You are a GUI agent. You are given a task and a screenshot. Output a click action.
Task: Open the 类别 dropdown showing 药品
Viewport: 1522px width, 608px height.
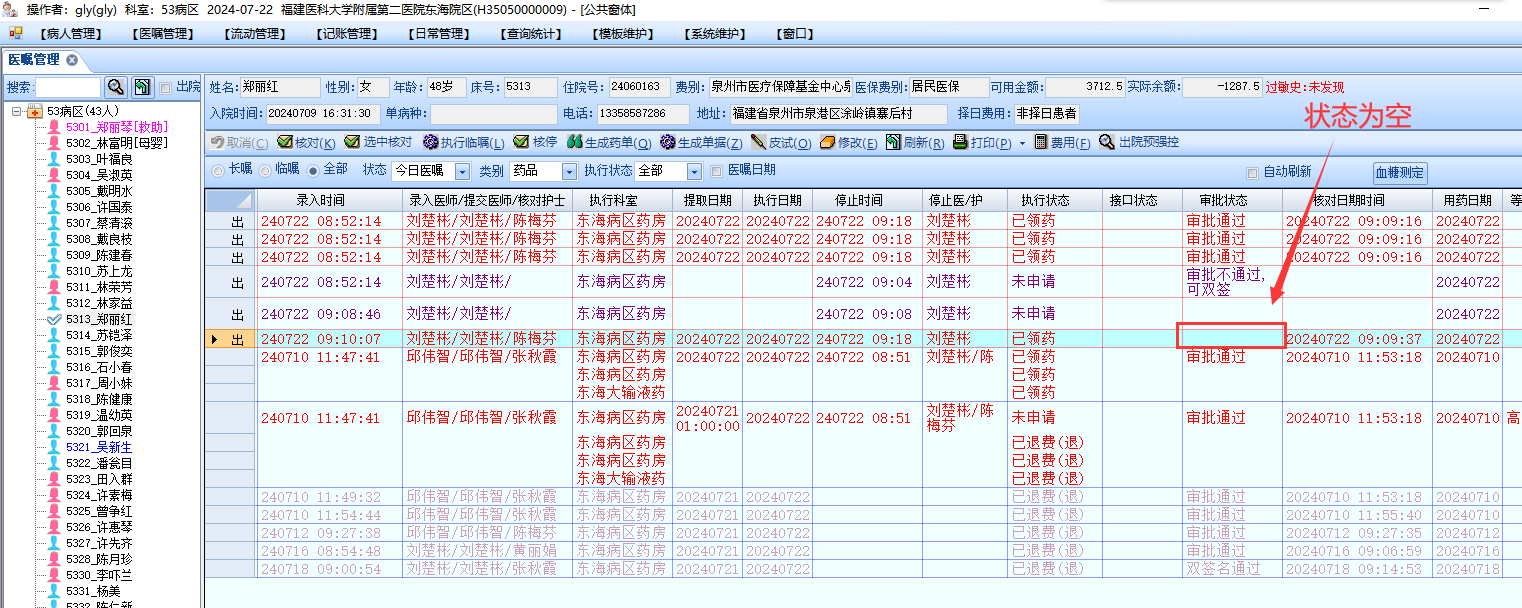point(569,171)
